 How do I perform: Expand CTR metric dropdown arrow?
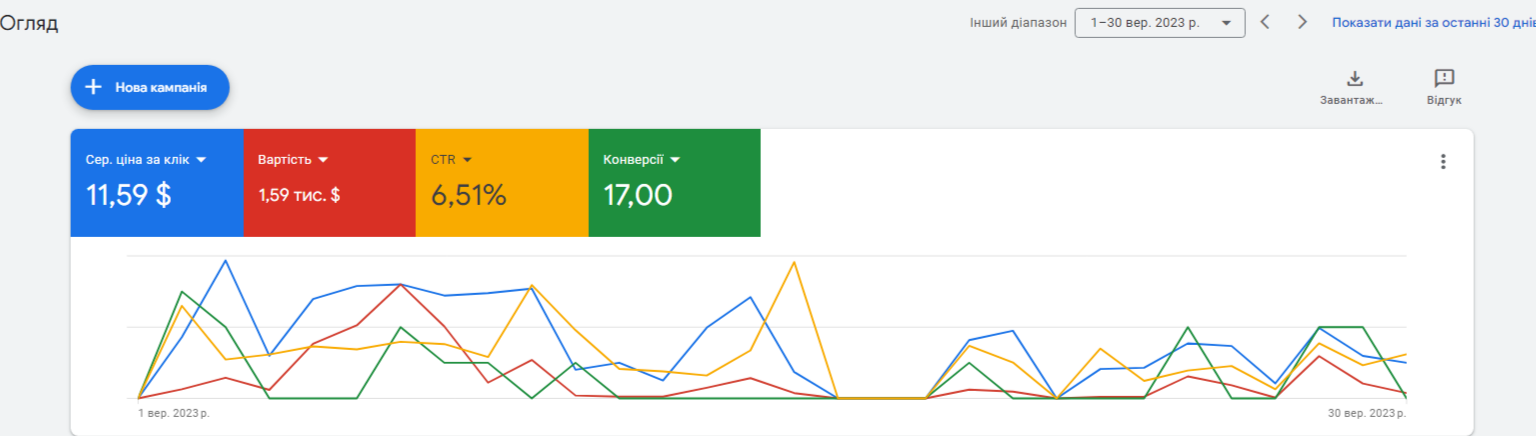click(467, 160)
